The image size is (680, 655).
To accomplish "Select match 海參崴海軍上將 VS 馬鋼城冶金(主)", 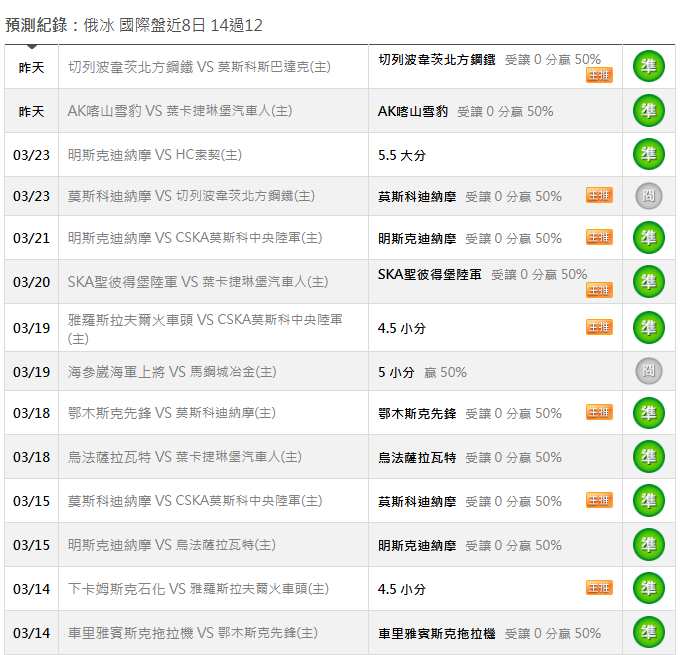I will click(172, 372).
